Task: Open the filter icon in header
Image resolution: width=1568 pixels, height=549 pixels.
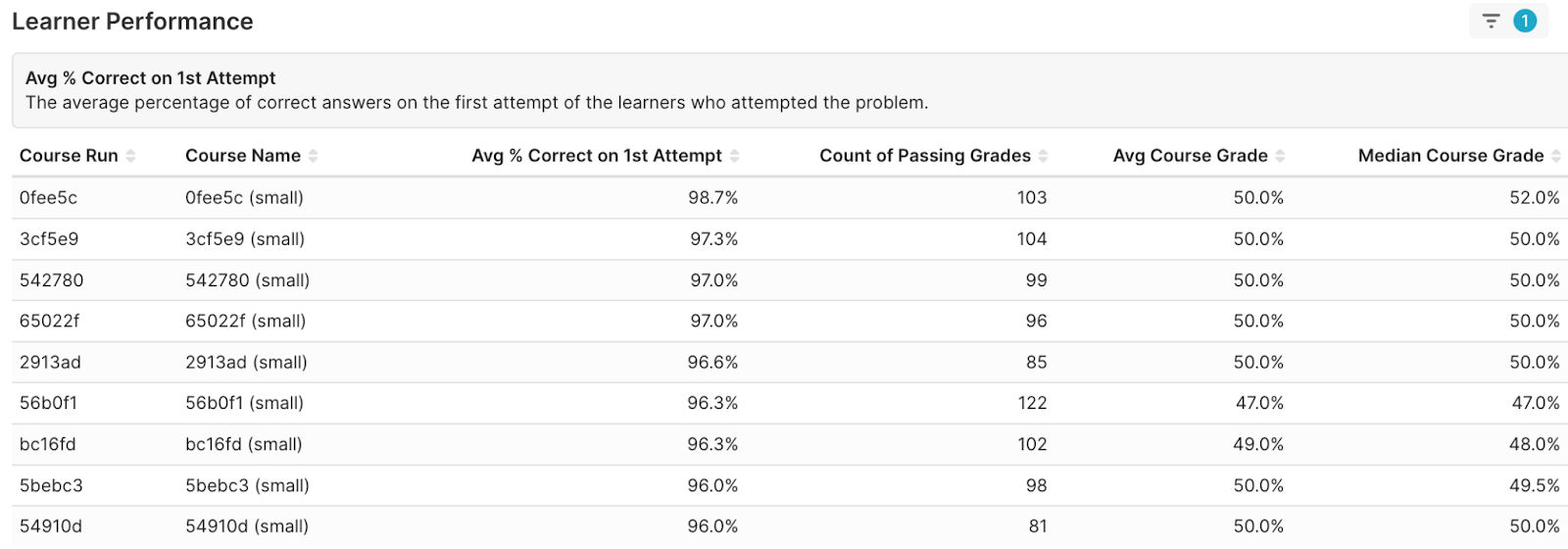Action: [1491, 21]
